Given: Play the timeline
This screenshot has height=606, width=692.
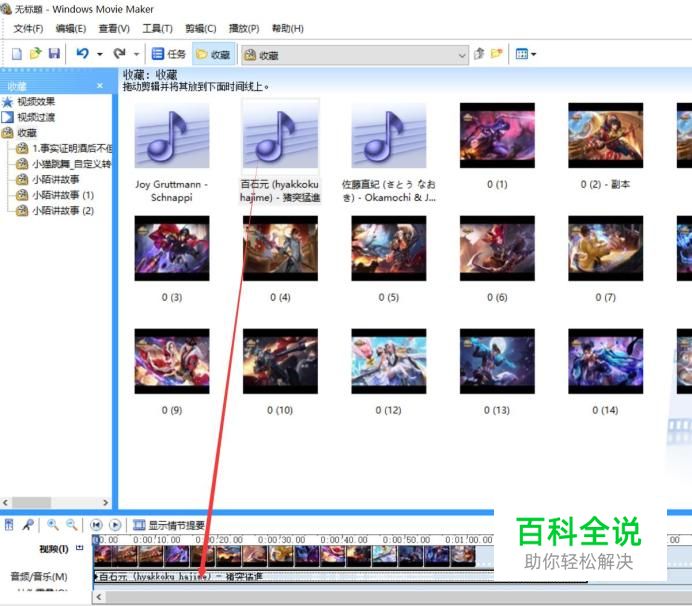Looking at the screenshot, I should click(x=115, y=525).
